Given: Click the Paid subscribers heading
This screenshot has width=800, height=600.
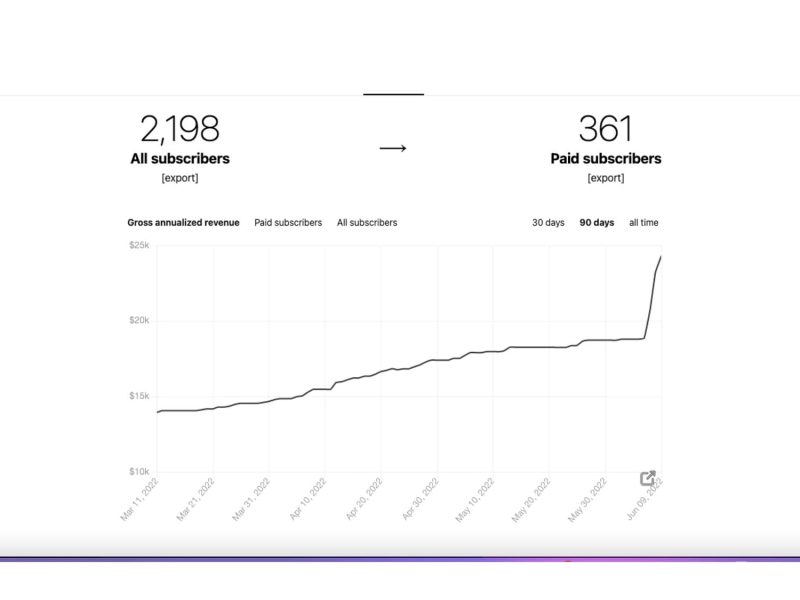Looking at the screenshot, I should click(606, 159).
